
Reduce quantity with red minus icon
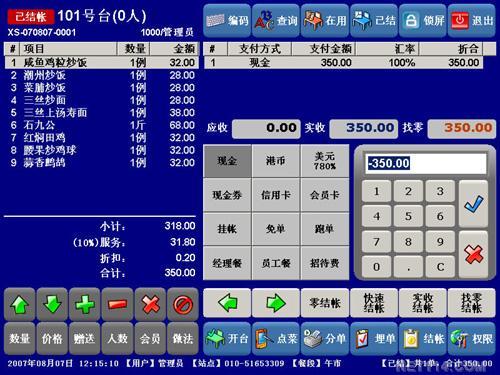pyautogui.click(x=117, y=304)
